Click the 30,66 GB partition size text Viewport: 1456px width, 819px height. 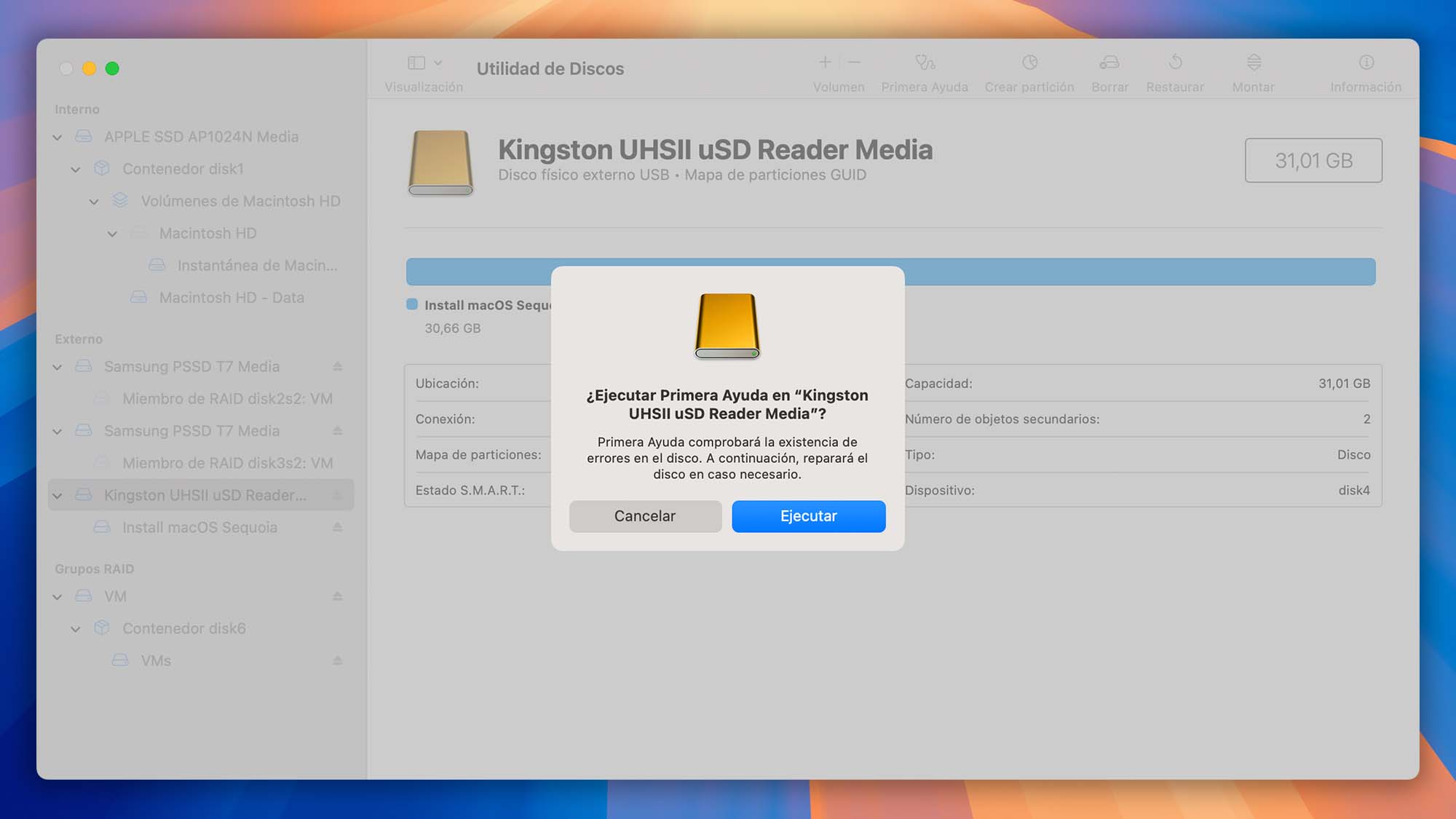[x=453, y=328]
